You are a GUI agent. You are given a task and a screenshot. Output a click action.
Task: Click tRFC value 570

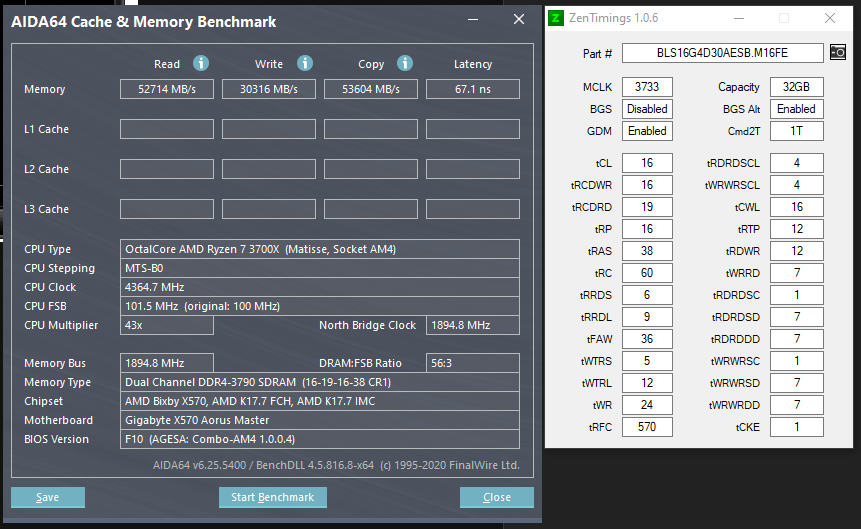647,427
